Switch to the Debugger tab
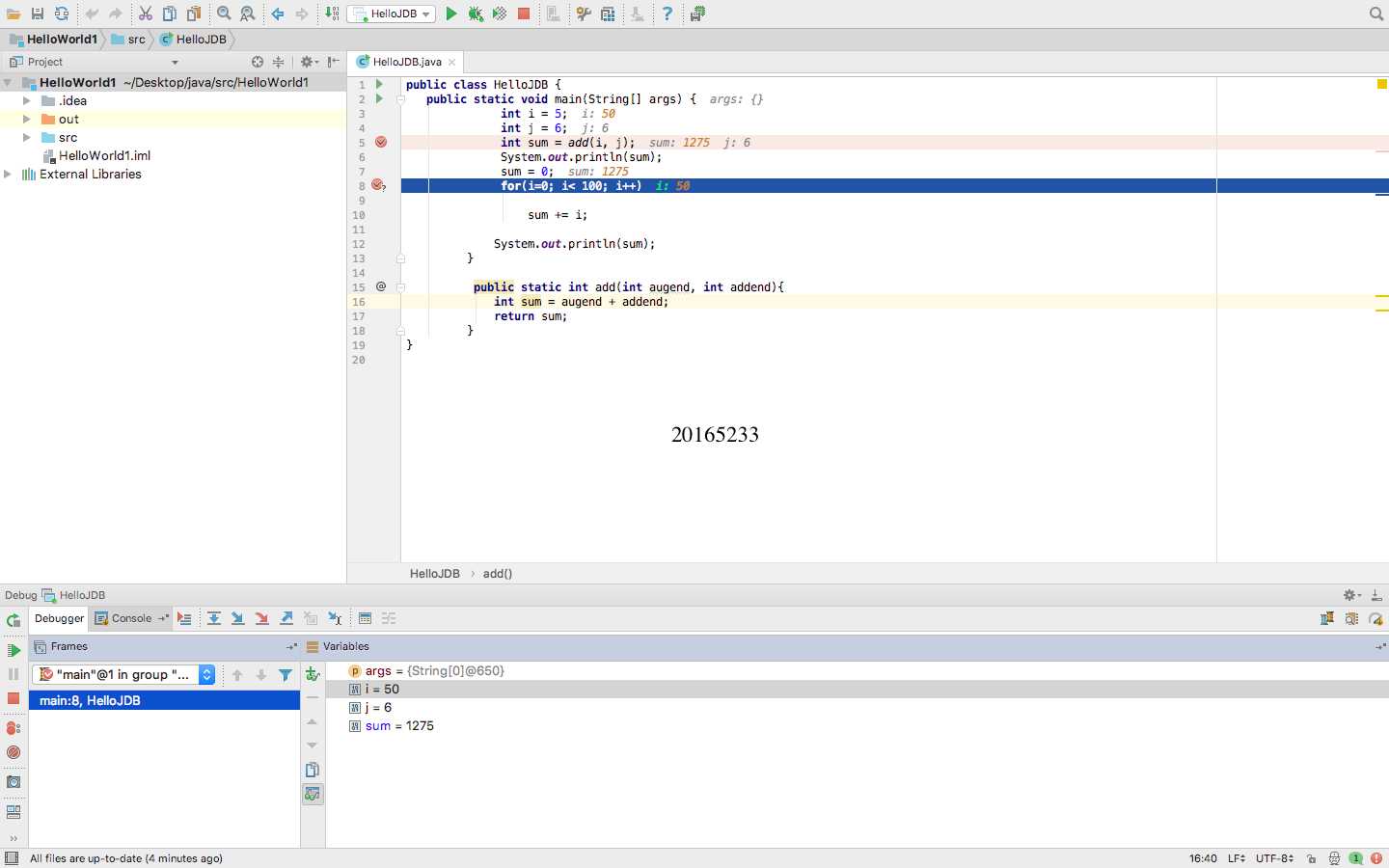This screenshot has width=1389, height=868. coord(59,618)
